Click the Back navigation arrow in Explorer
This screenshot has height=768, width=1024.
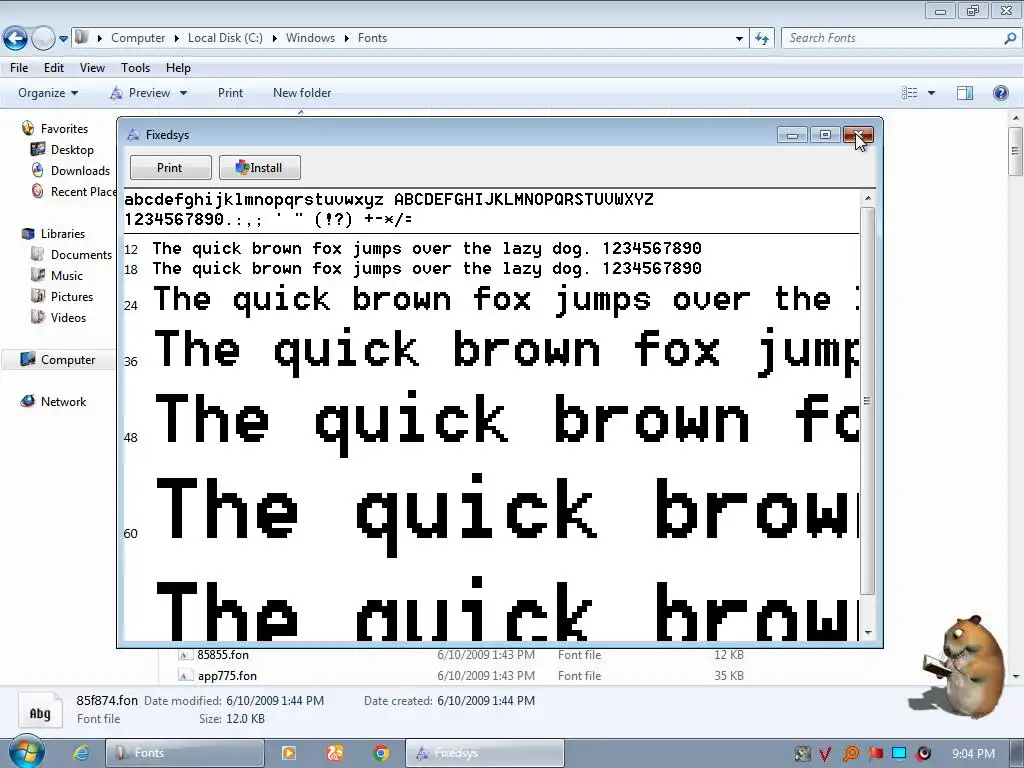tap(16, 39)
